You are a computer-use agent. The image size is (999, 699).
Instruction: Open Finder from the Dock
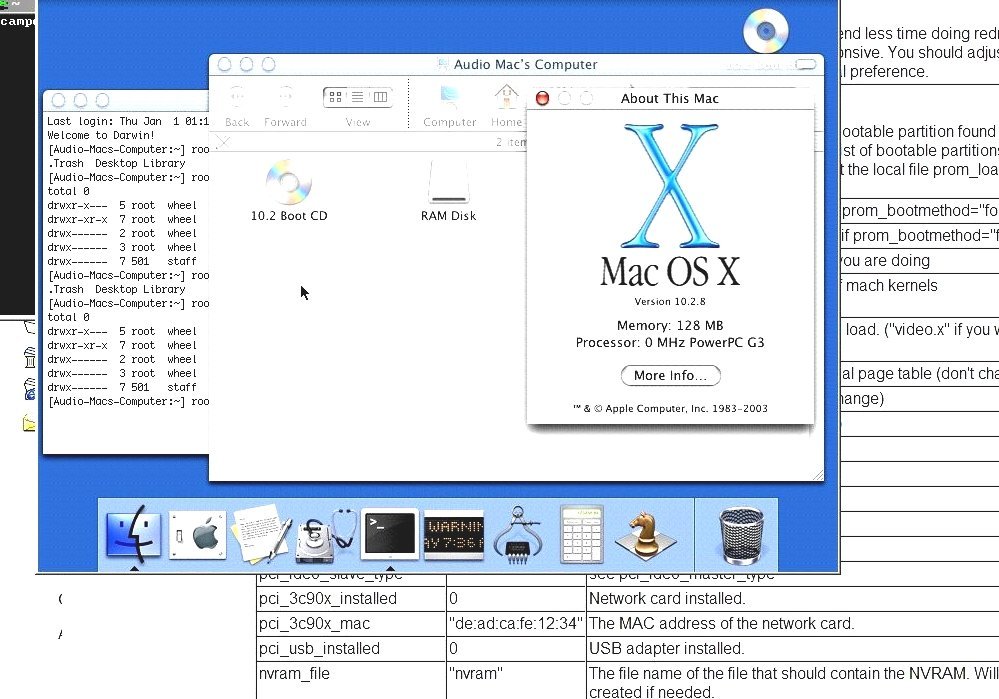point(133,535)
